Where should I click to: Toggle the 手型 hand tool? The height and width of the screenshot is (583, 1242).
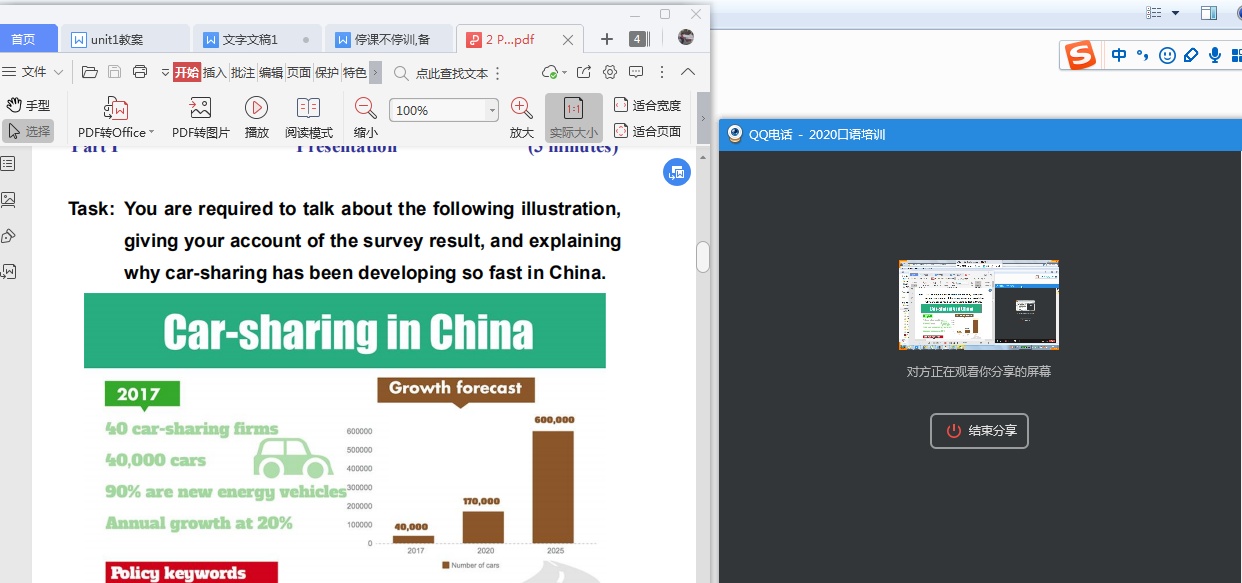(28, 105)
